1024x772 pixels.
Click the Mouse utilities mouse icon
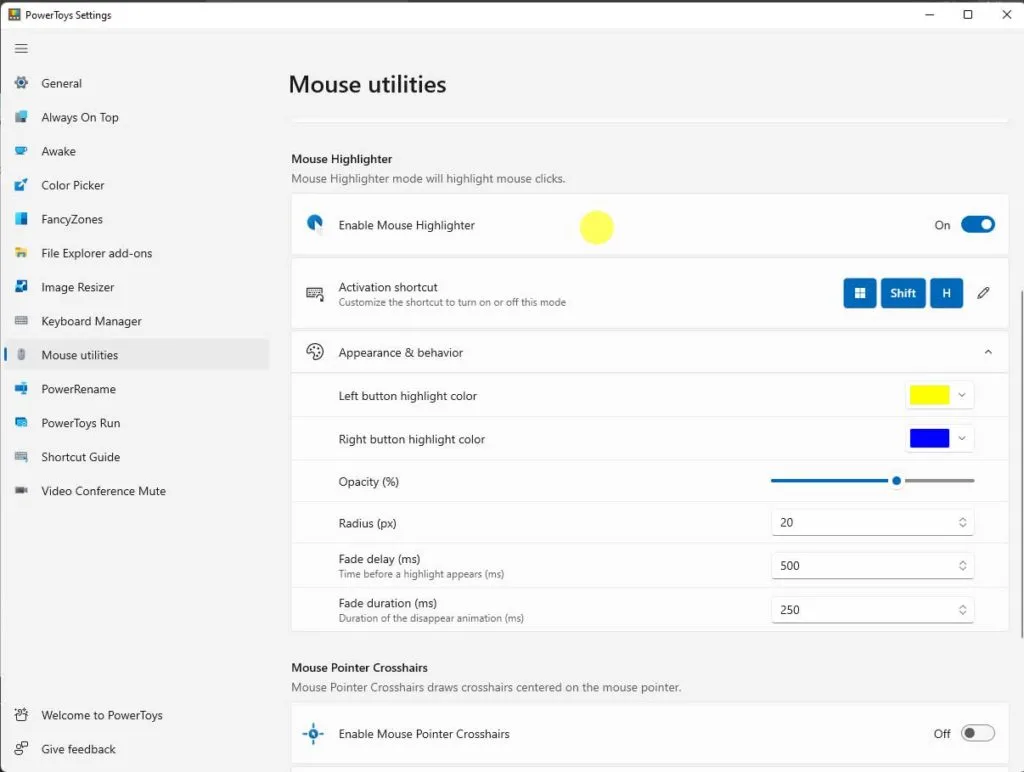coord(21,355)
